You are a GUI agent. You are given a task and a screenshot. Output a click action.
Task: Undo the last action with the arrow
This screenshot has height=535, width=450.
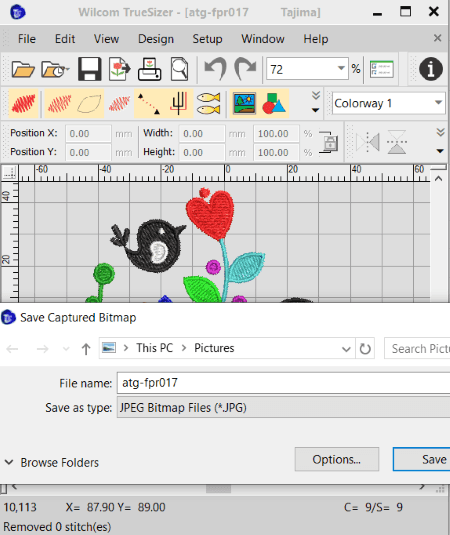[215, 69]
